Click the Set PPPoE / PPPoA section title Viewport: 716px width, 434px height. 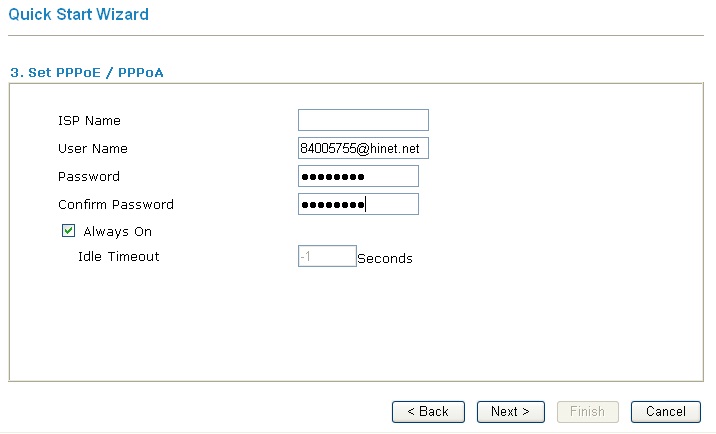point(86,73)
